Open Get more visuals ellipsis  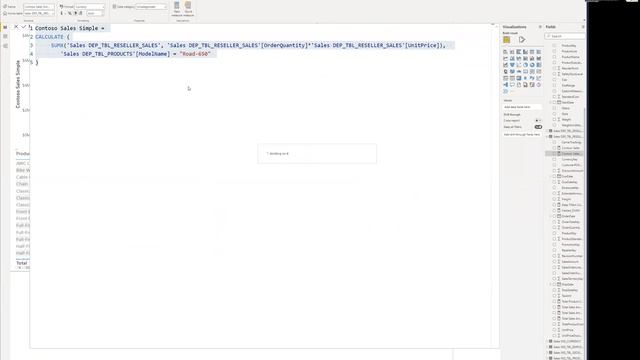click(512, 91)
